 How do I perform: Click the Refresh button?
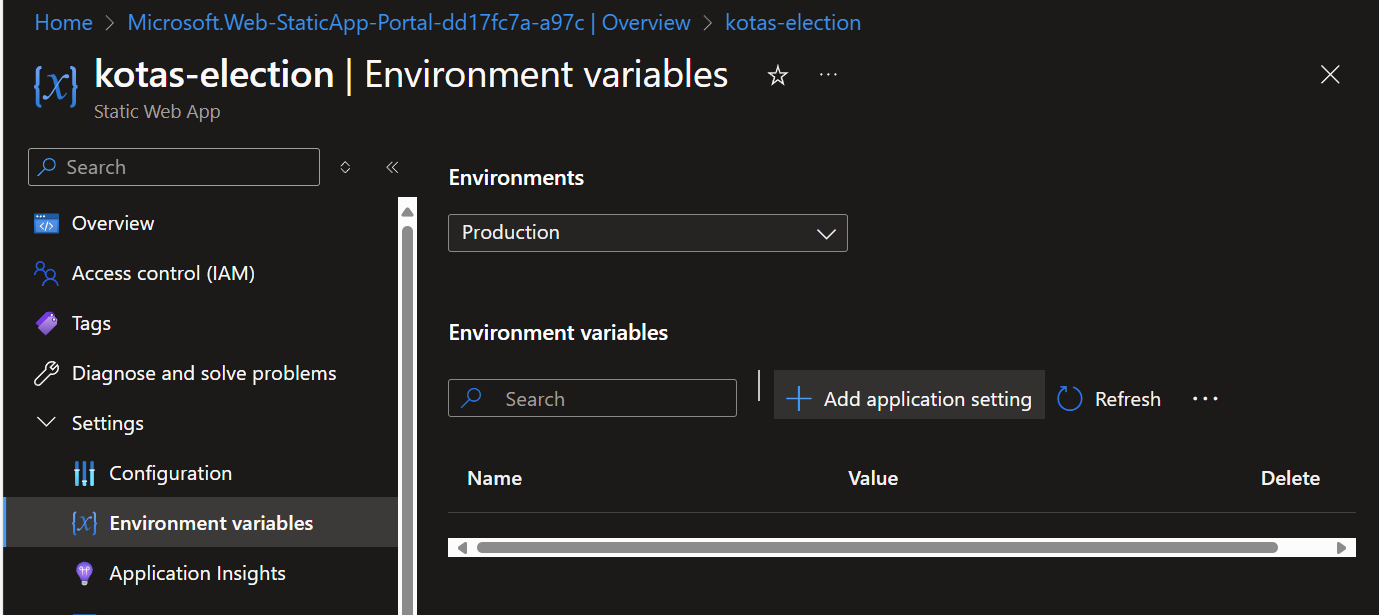pos(1110,399)
